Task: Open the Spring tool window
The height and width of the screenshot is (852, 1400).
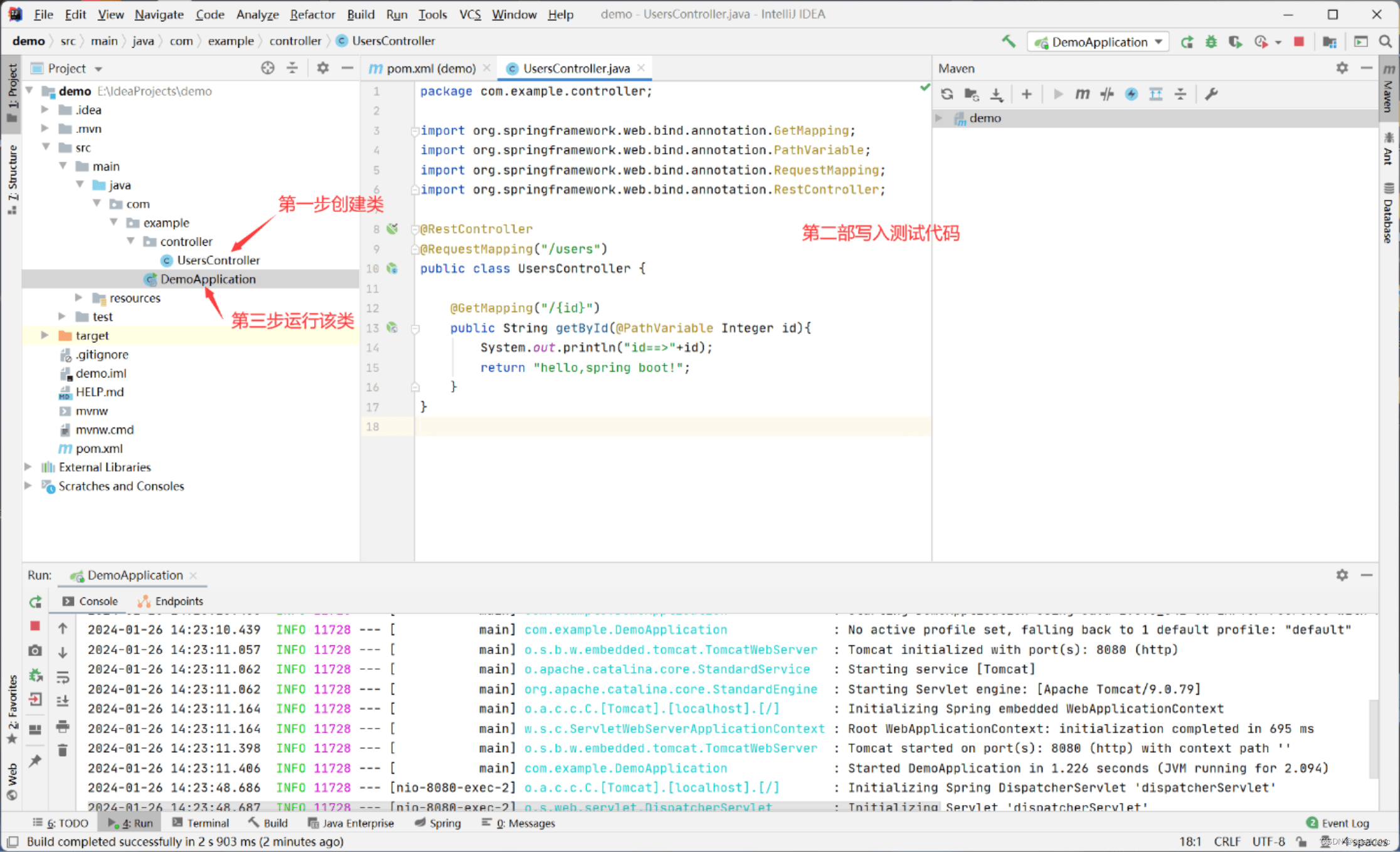Action: (x=438, y=823)
